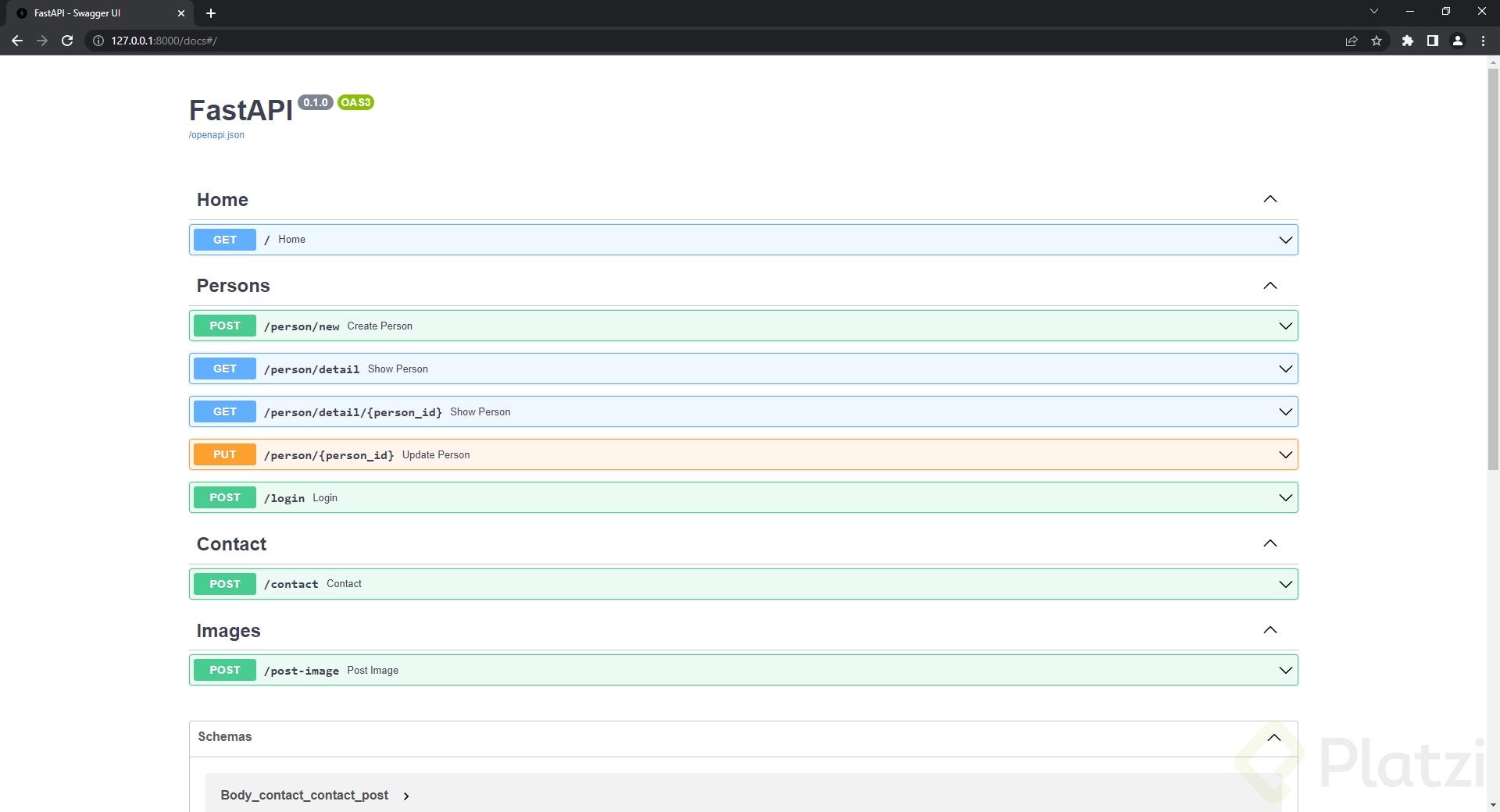Viewport: 1500px width, 812px height.
Task: Expand POST /contact endpoint arrow
Action: tap(1285, 584)
